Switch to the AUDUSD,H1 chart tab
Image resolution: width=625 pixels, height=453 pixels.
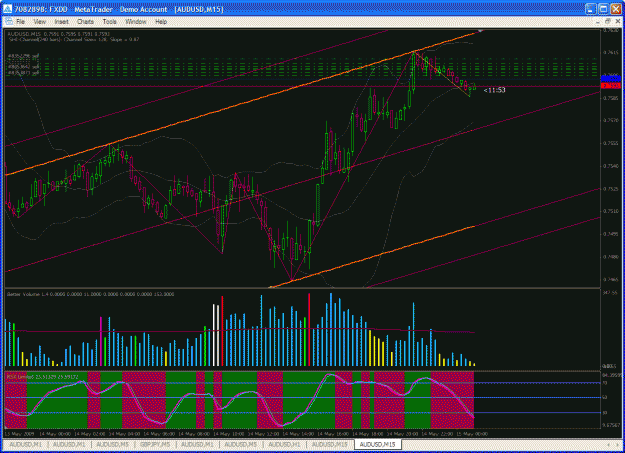tap(284, 444)
